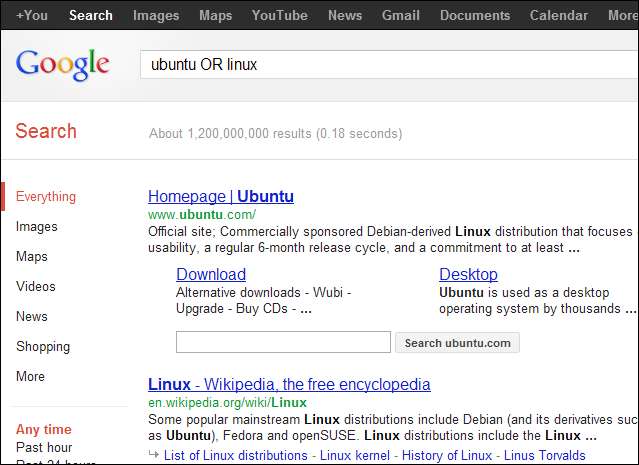This screenshot has width=639, height=465.
Task: Select Search in the top navigation bar
Action: pyautogui.click(x=91, y=15)
